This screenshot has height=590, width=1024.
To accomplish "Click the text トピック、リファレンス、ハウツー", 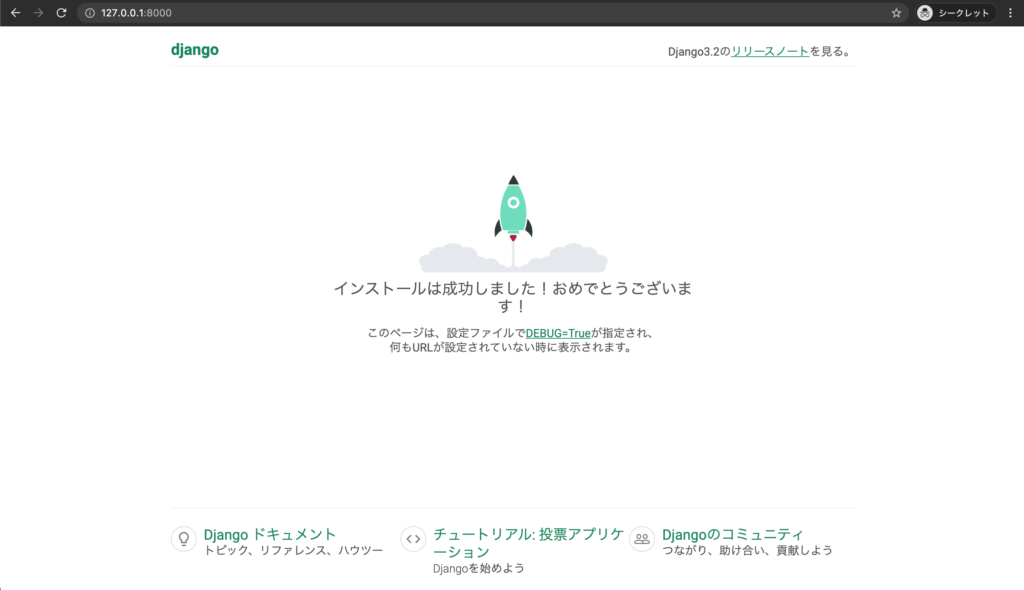I will (x=293, y=551).
